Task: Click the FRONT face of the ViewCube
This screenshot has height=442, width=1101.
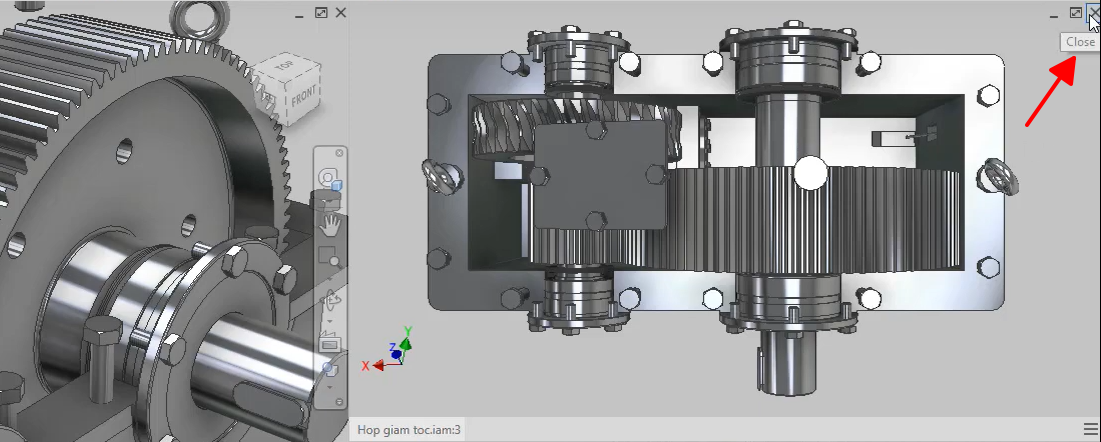Action: tap(305, 98)
